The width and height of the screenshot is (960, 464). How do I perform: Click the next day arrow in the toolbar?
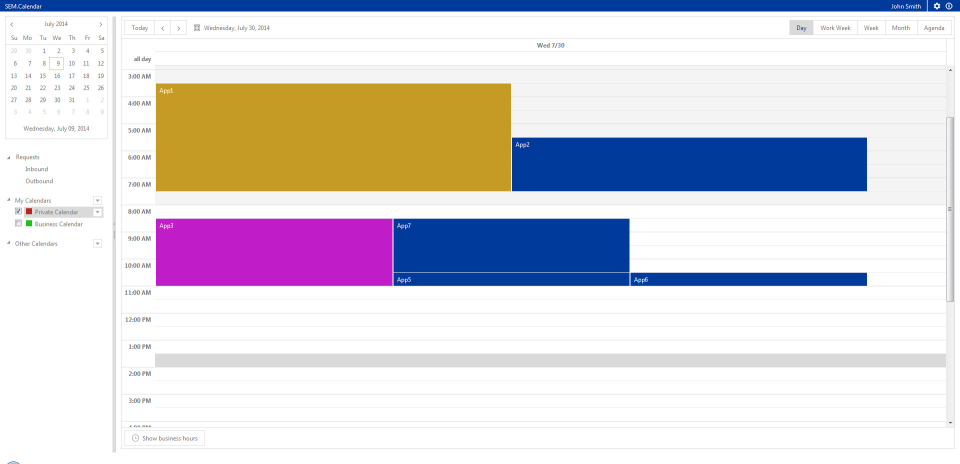click(x=178, y=28)
